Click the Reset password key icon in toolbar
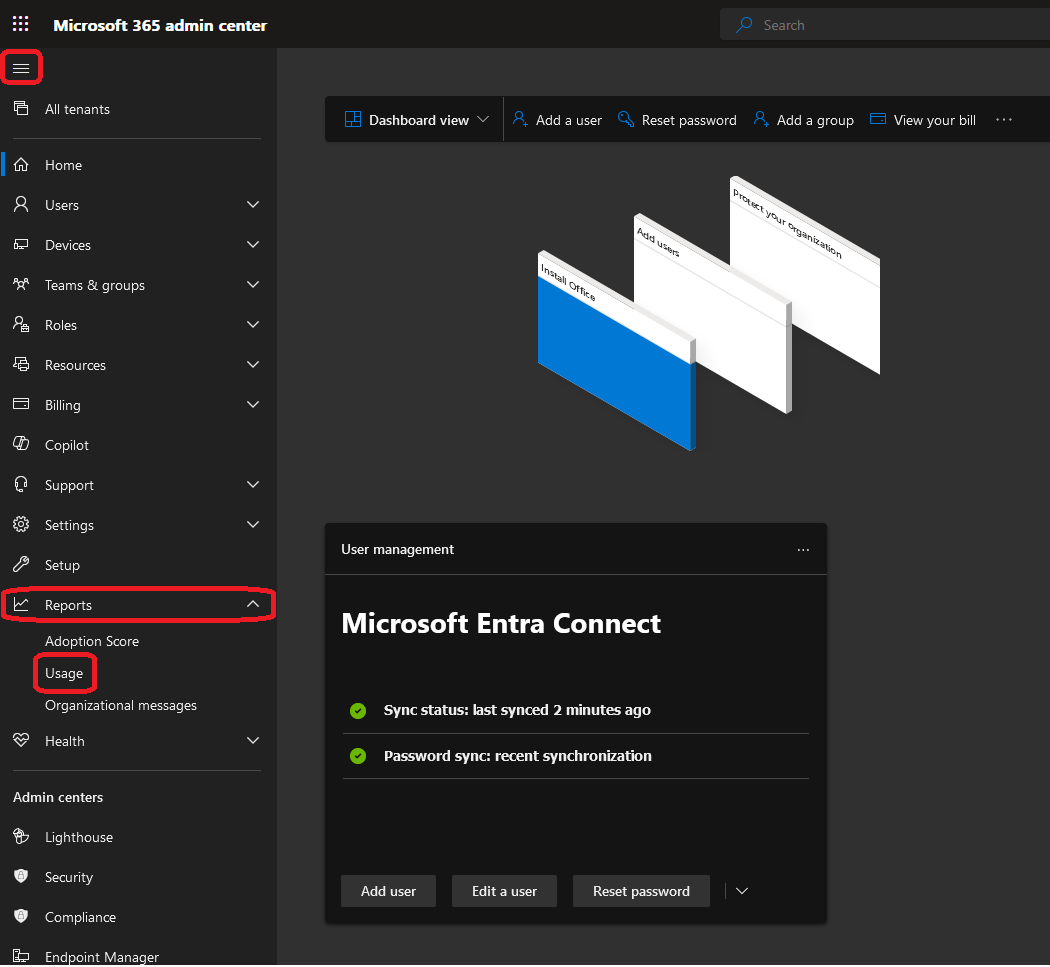The height and width of the screenshot is (967, 1050). click(x=626, y=119)
